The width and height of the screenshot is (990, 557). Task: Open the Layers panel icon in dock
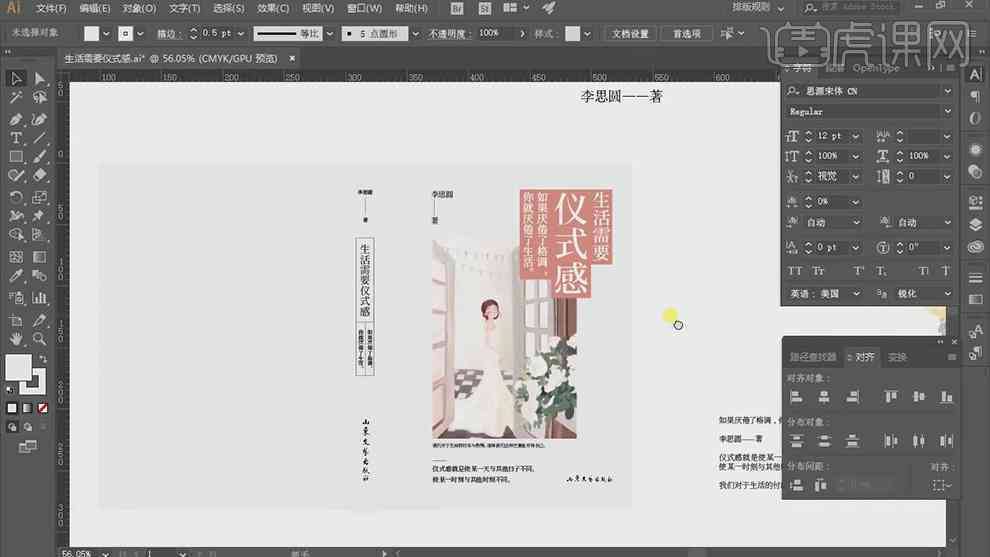pyautogui.click(x=975, y=224)
